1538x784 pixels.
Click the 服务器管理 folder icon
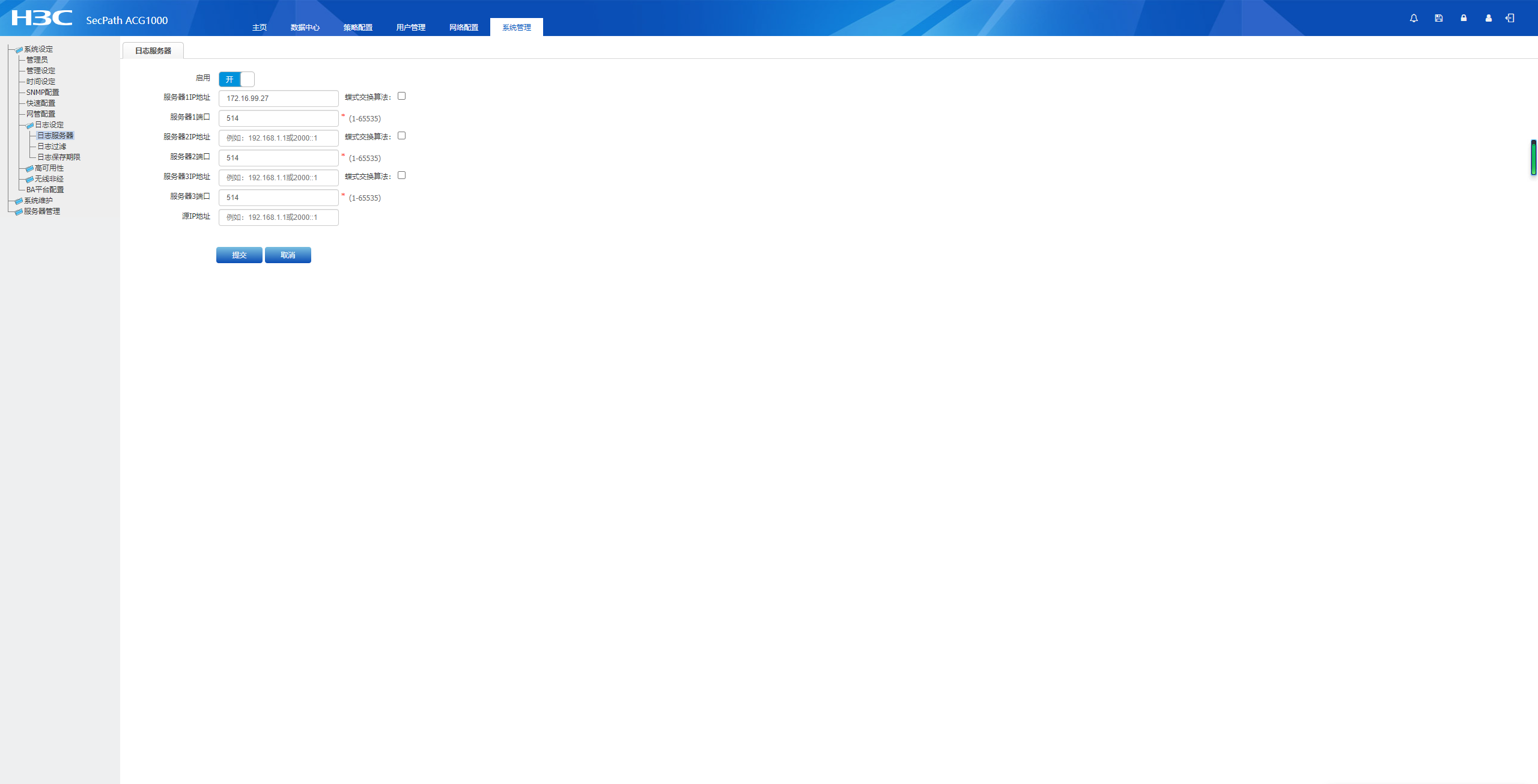19,211
